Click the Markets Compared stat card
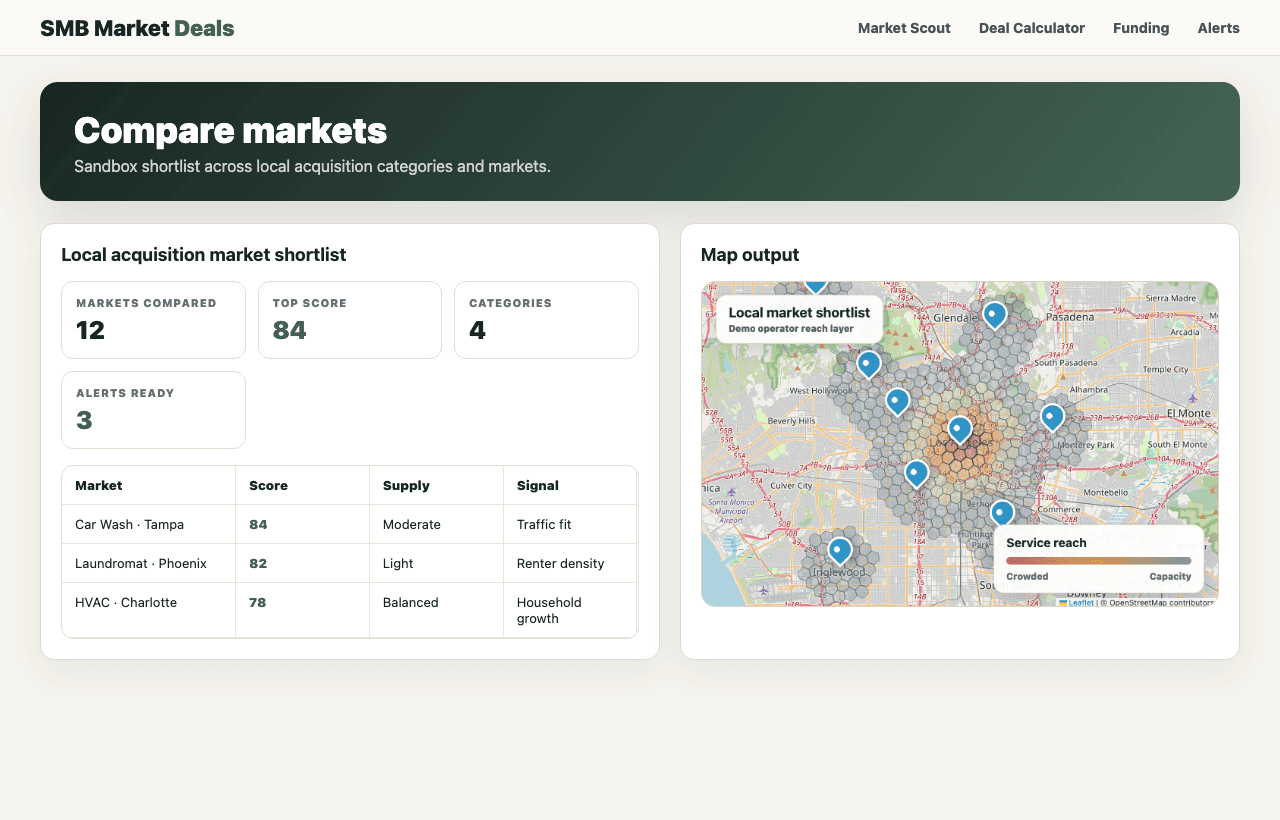 153,320
